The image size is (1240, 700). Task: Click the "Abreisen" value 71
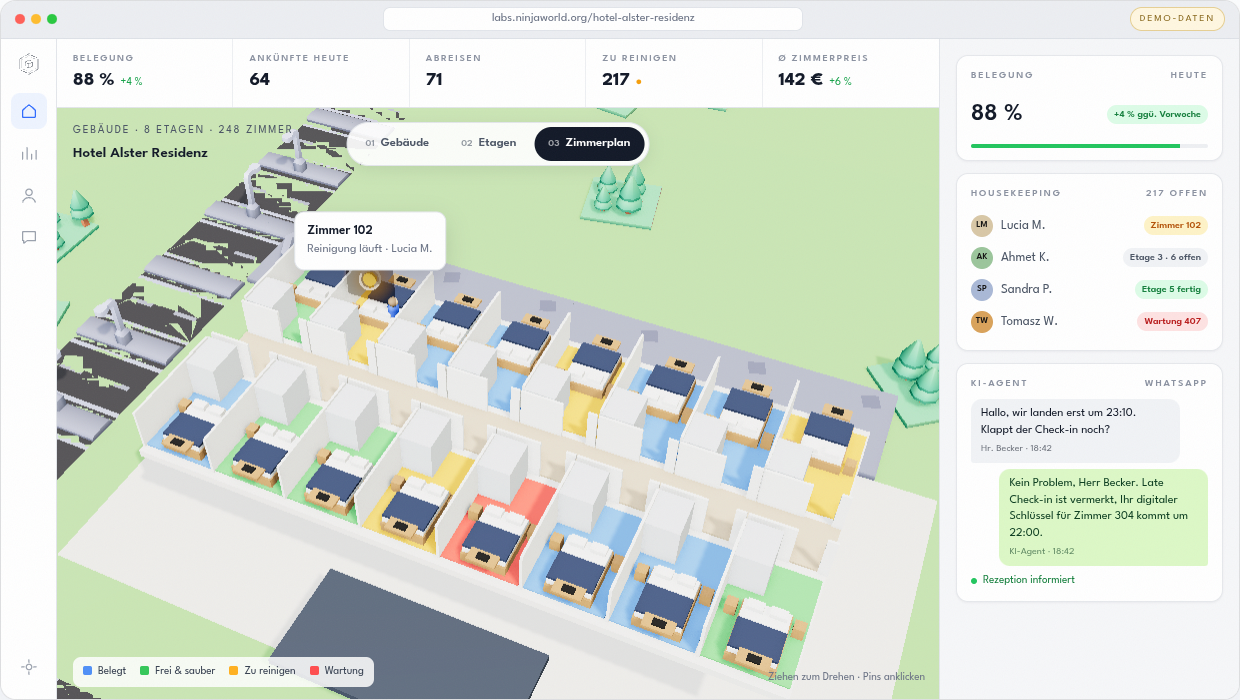434,79
